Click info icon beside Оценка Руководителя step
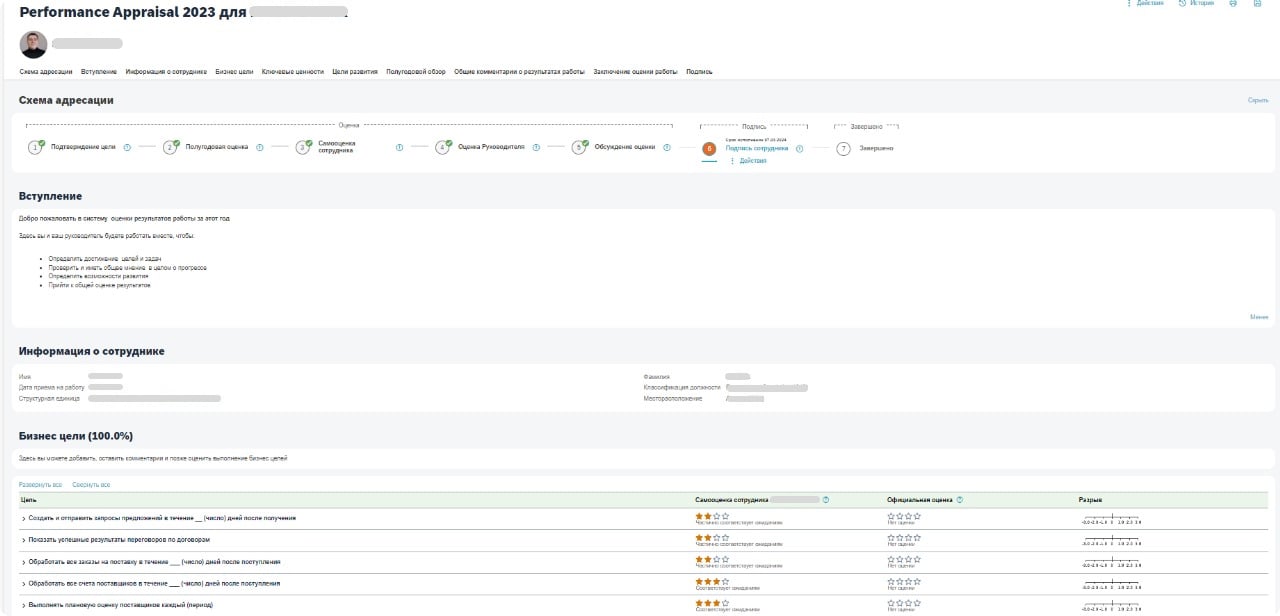This screenshot has width=1280, height=616. pyautogui.click(x=536, y=147)
